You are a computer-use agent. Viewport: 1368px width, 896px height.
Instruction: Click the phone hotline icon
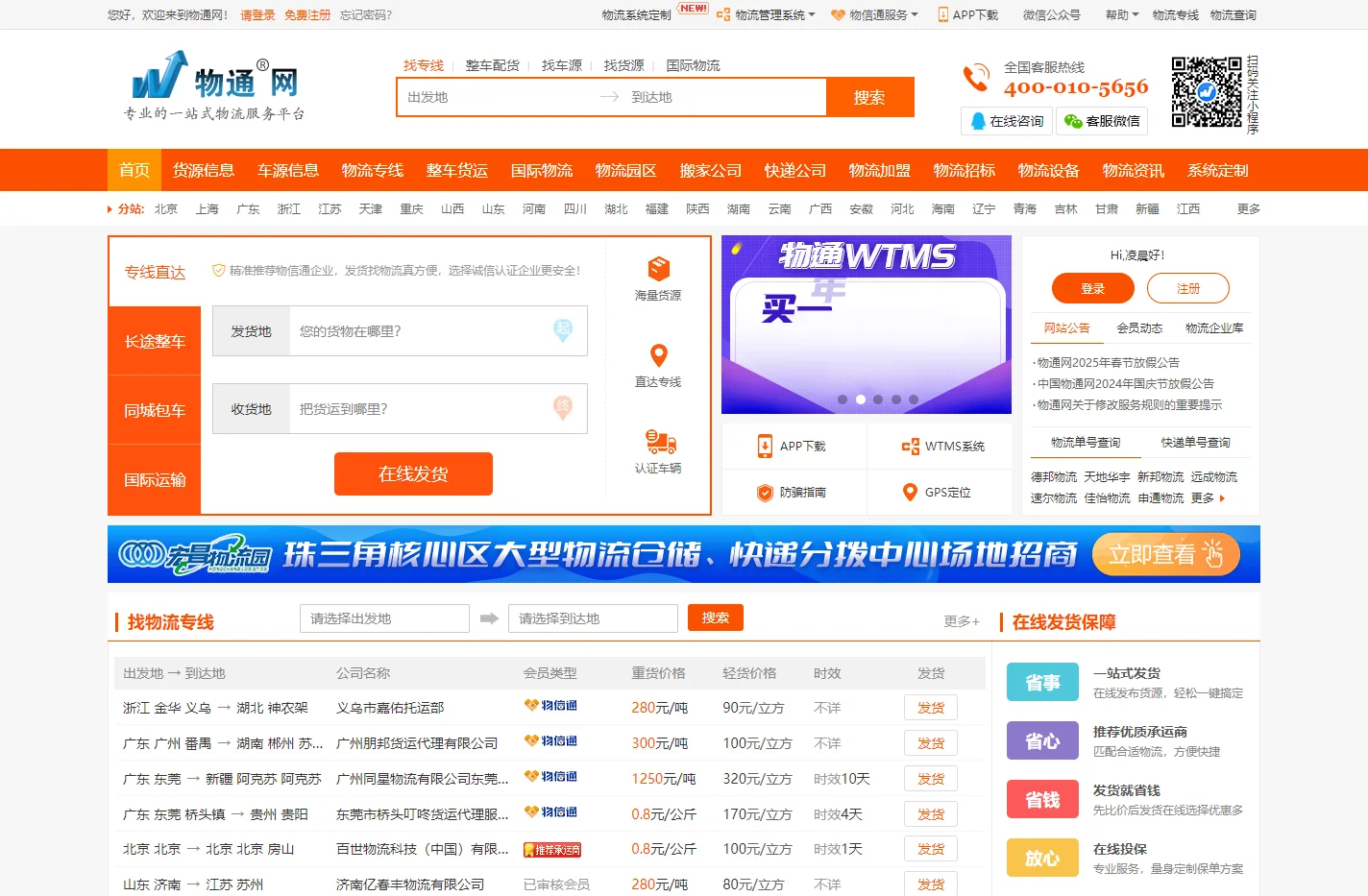click(976, 78)
